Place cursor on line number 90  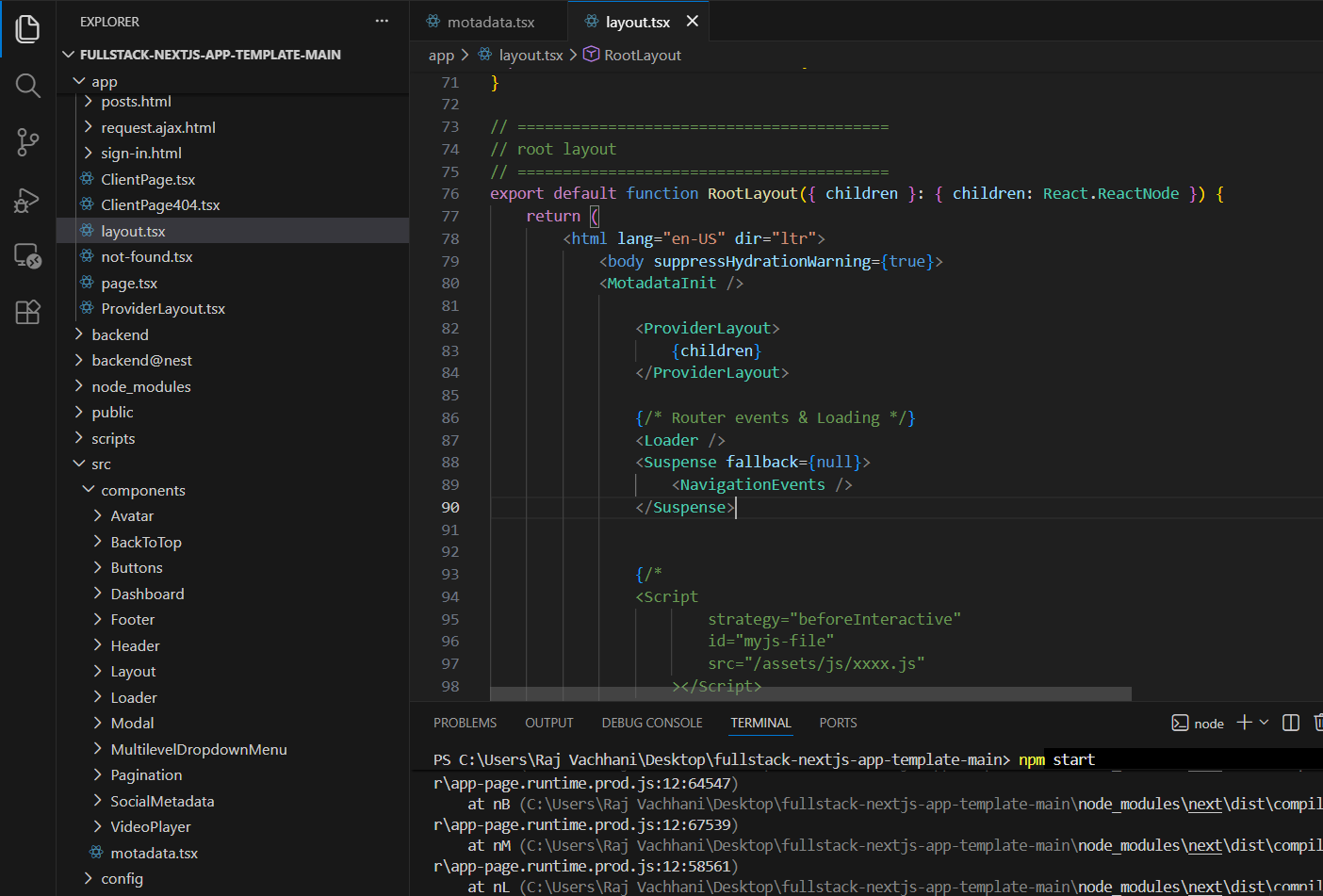(x=450, y=507)
